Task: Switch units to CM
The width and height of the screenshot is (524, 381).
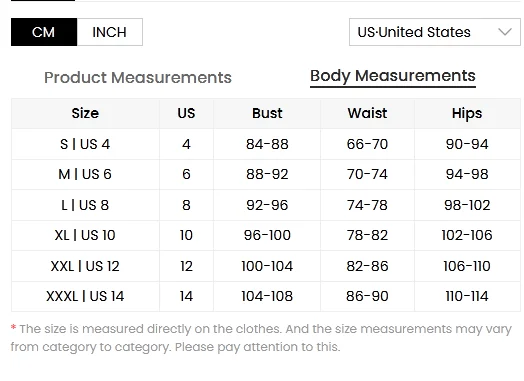Action: 44,32
